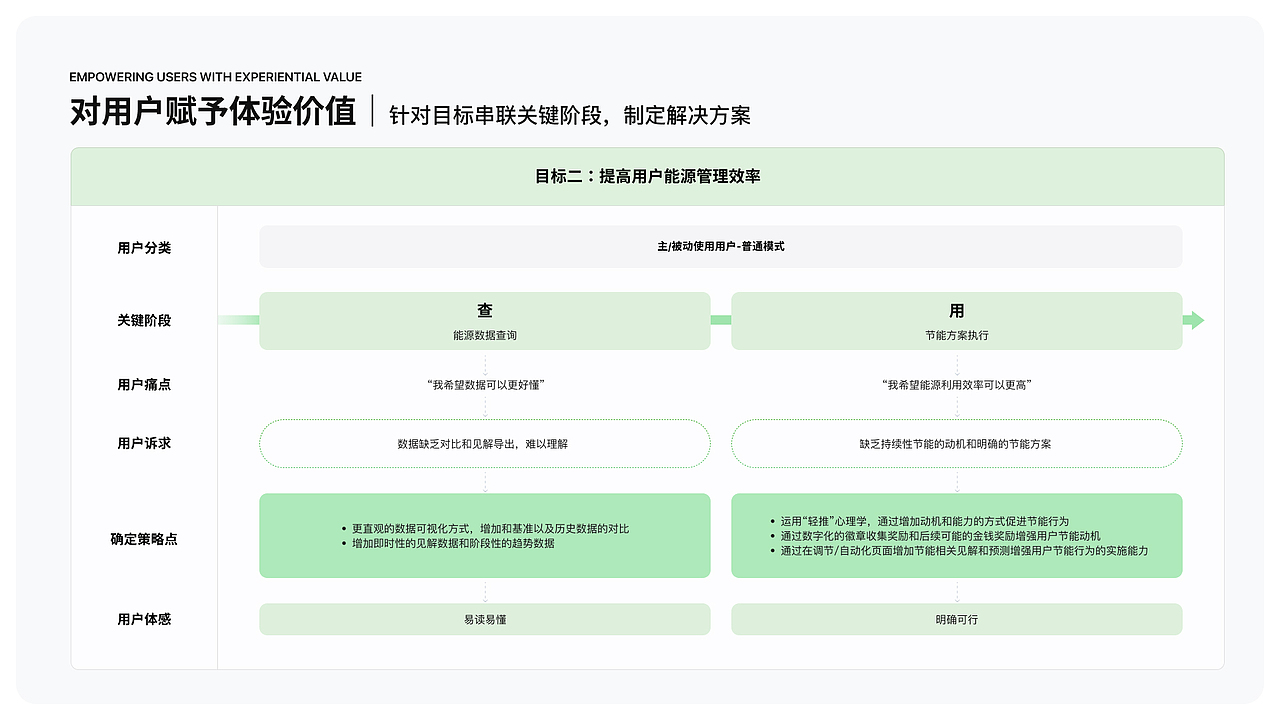This screenshot has height=720, width=1280.
Task: Click the green arrow left of 查
Action: tap(238, 320)
